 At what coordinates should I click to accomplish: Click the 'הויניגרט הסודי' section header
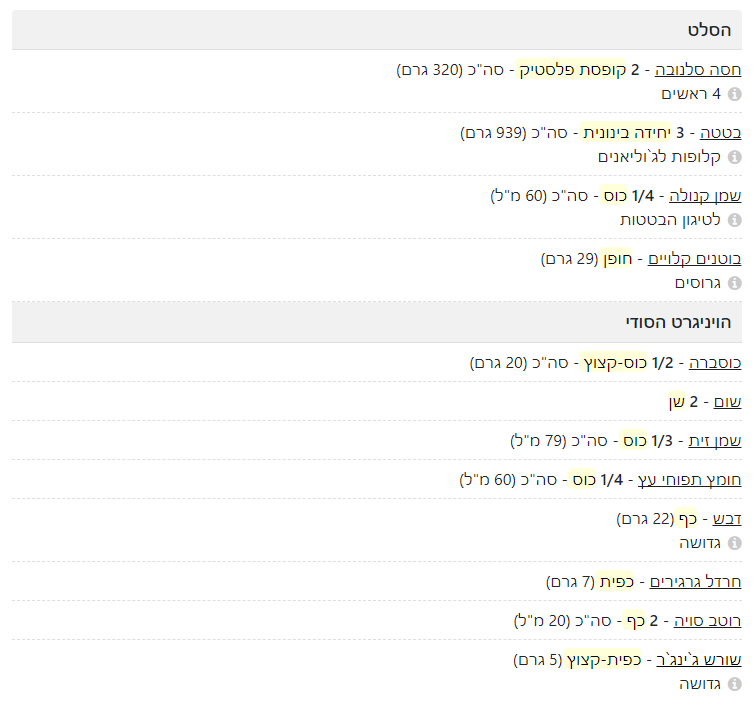coord(678,322)
